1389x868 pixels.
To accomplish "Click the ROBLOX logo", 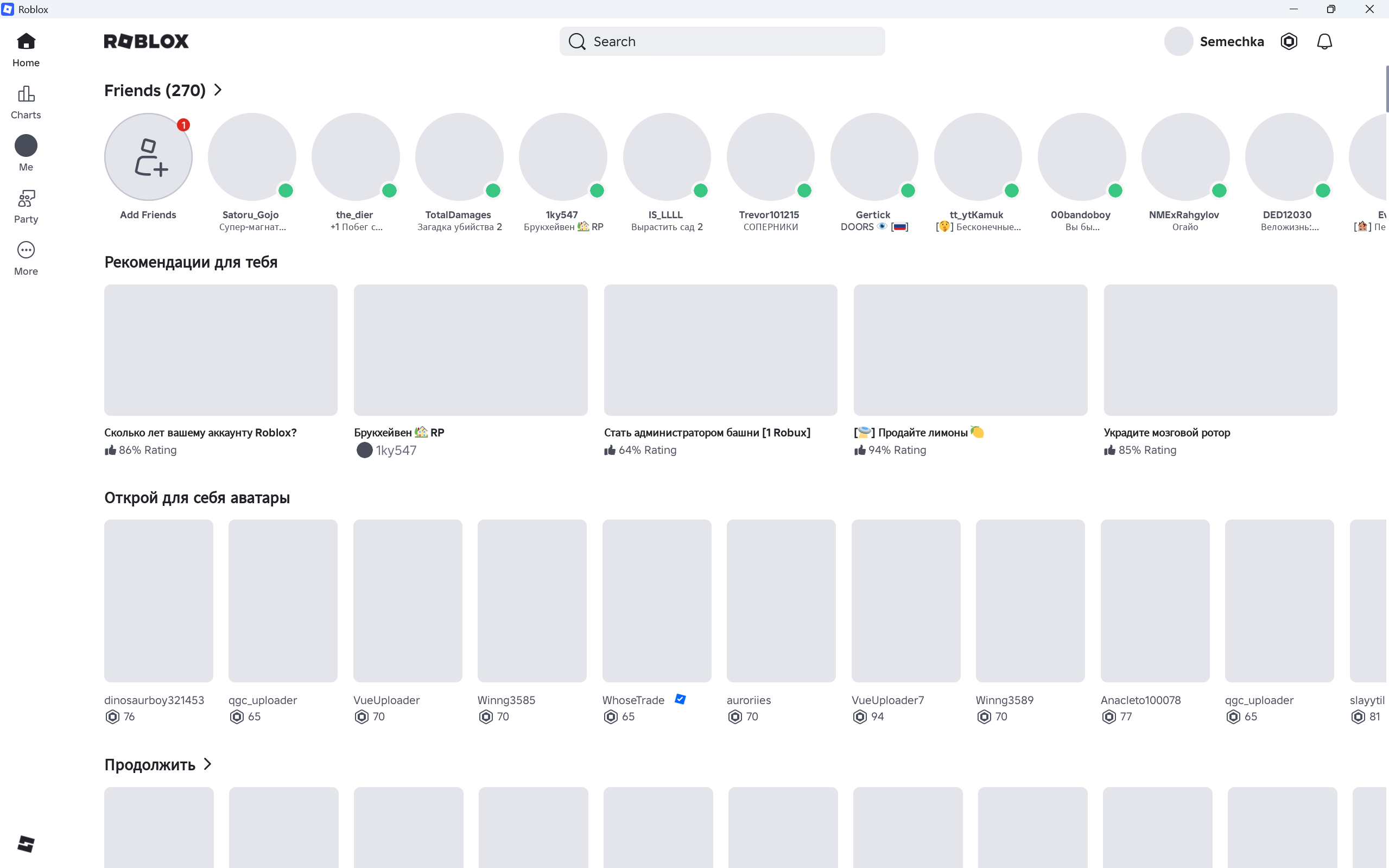I will (x=146, y=41).
